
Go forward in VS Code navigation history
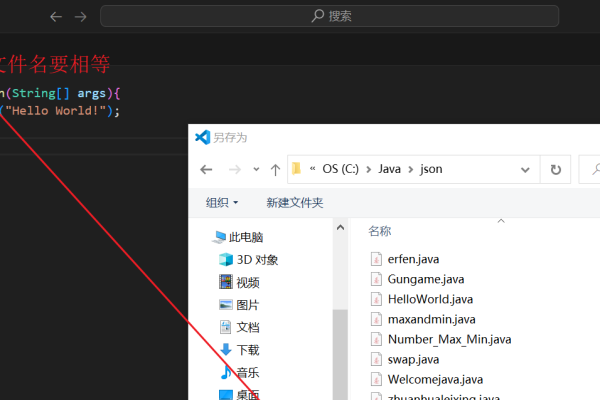point(80,16)
